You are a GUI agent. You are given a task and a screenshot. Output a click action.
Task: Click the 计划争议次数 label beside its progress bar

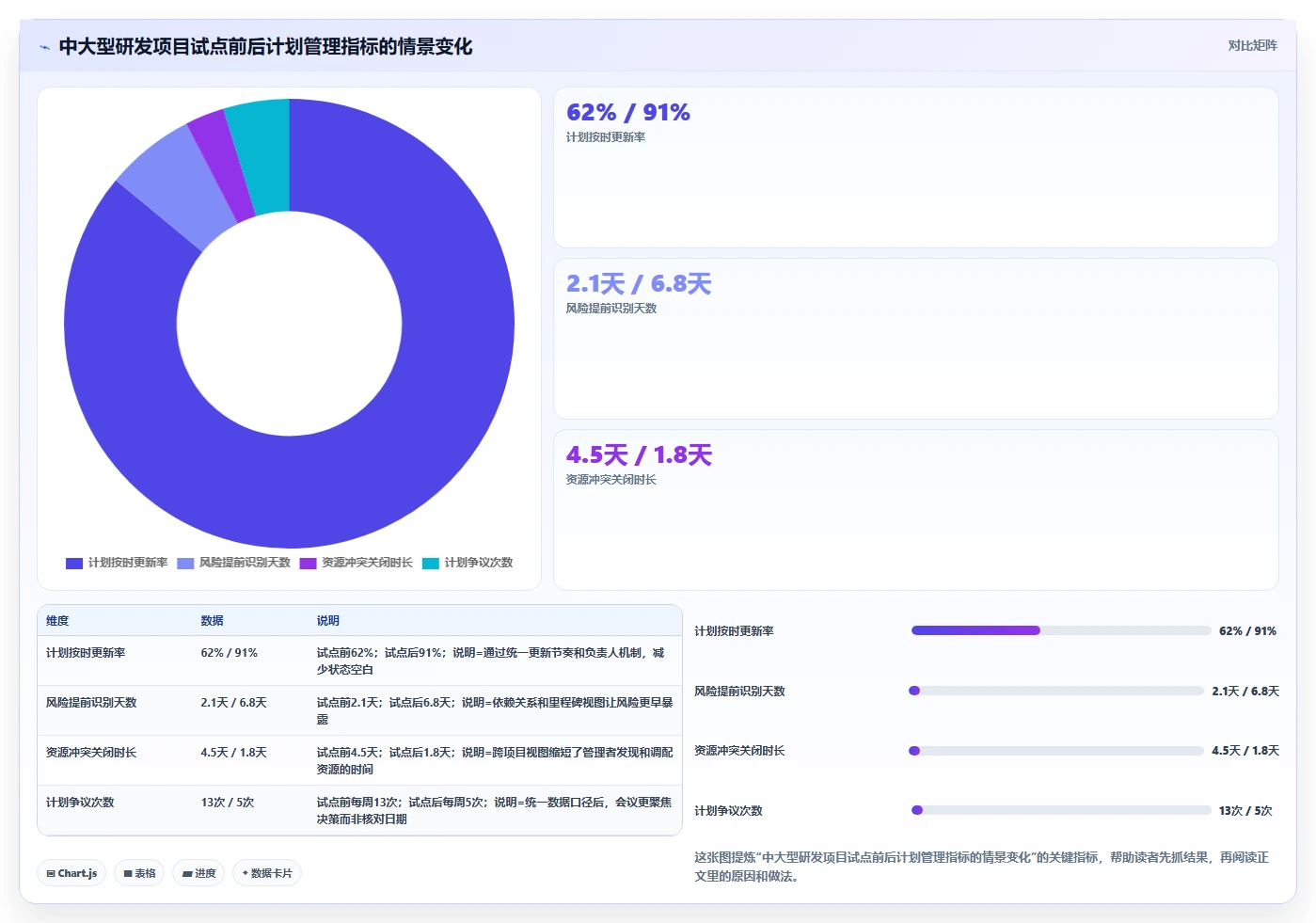(728, 811)
